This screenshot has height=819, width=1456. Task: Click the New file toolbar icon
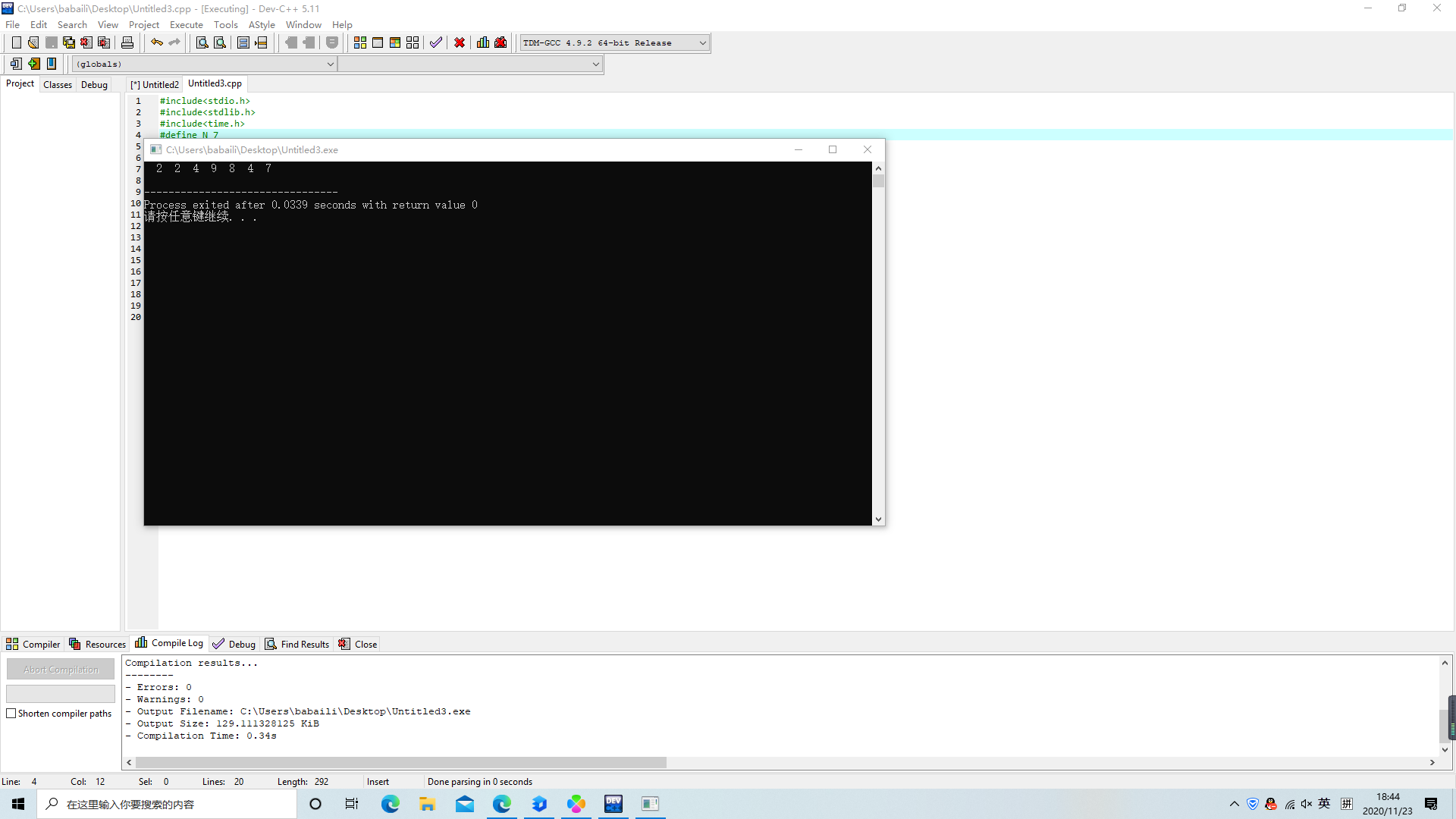coord(16,42)
